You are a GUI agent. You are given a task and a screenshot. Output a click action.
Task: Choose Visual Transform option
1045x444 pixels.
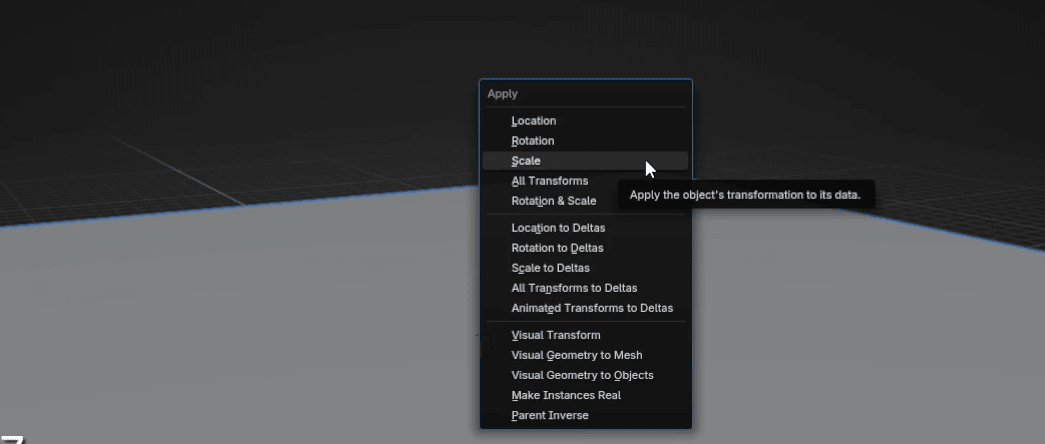pos(556,335)
